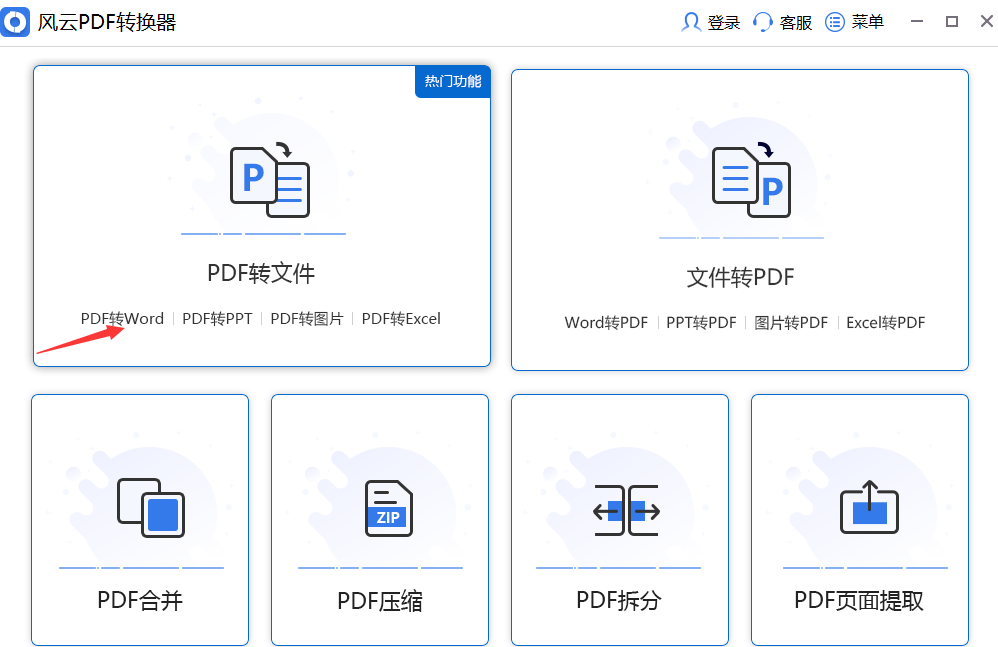Select the PDF转文件 title

tap(261, 274)
